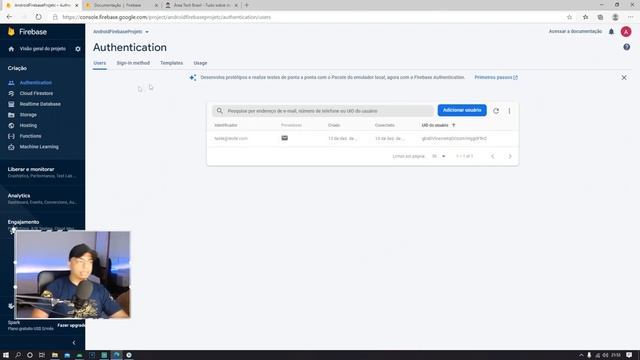The height and width of the screenshot is (360, 640).
Task: Click the Functions brackets icon
Action: point(11,136)
